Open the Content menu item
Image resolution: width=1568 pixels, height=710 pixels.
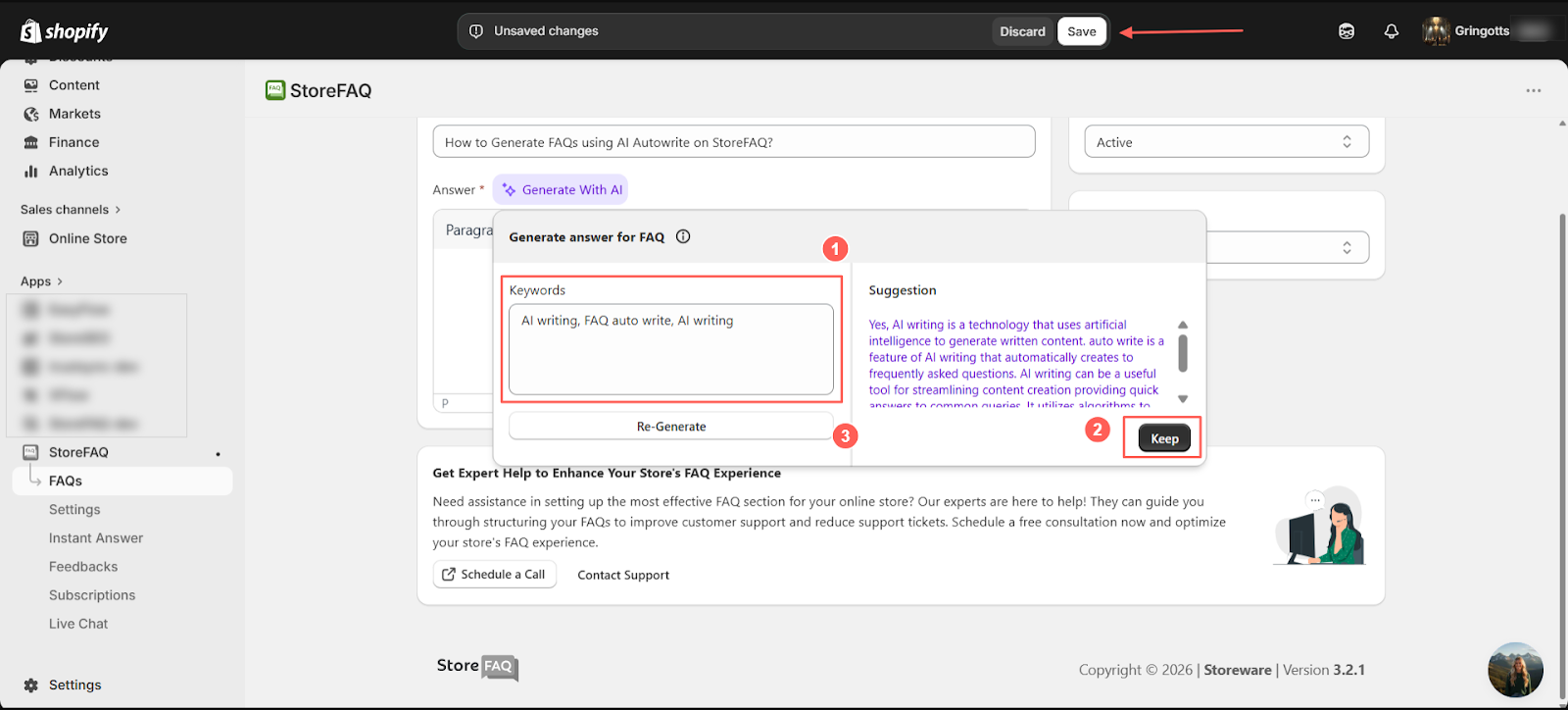(x=74, y=85)
